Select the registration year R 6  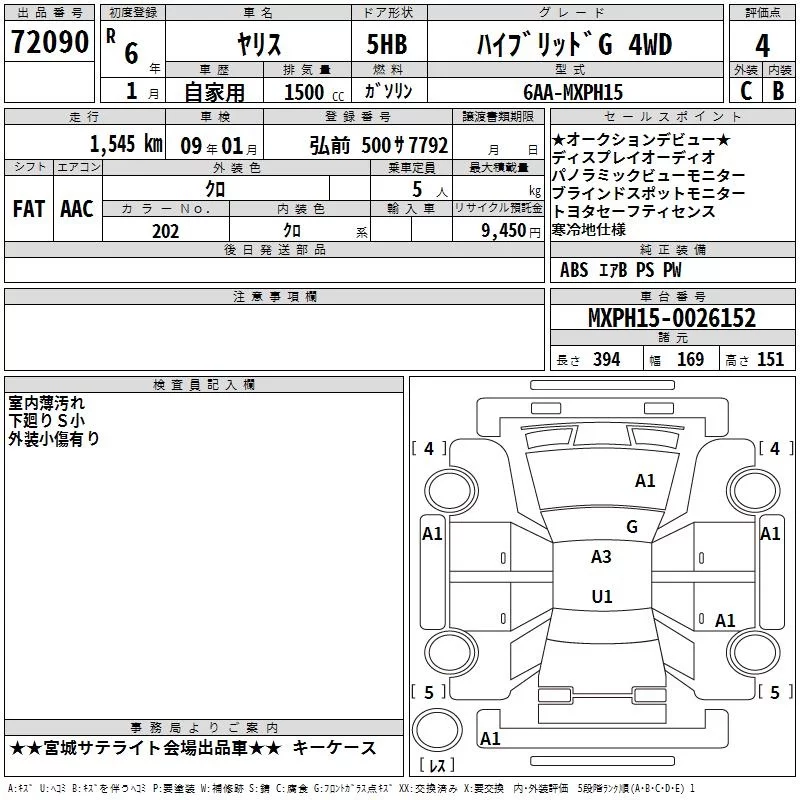pos(122,46)
